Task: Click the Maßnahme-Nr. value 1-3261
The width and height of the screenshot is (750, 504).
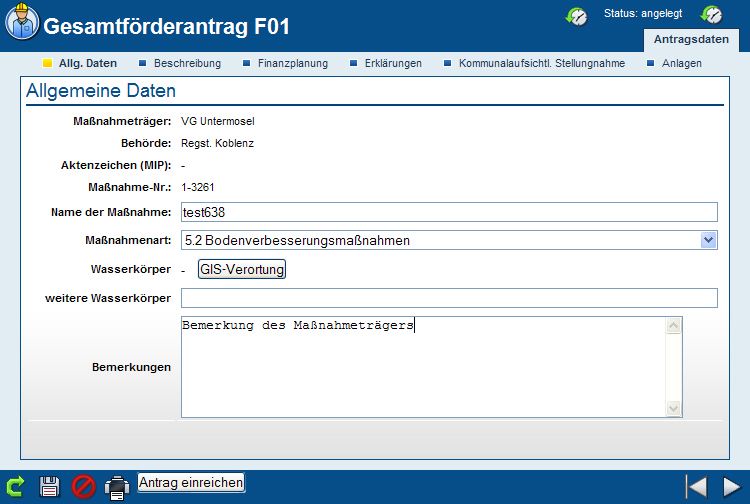Action: [198, 187]
